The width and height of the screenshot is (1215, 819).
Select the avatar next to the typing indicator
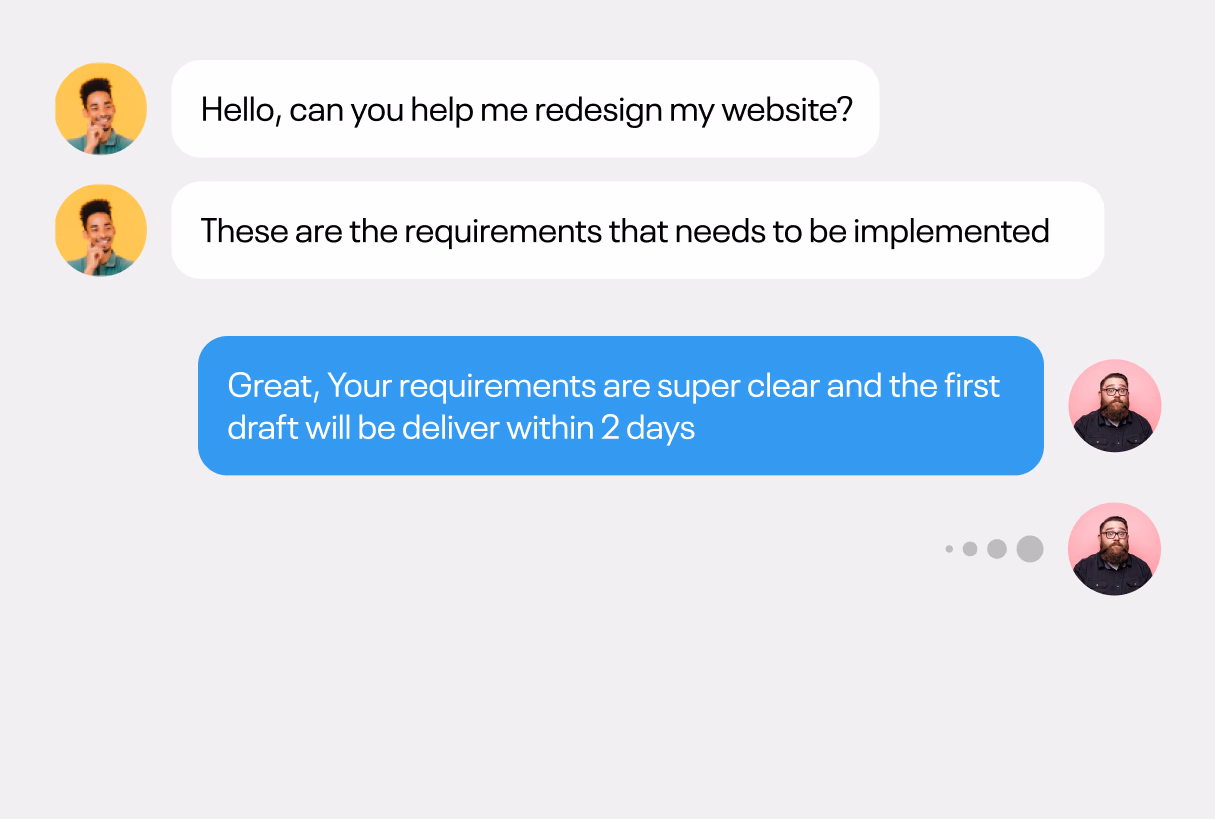tap(1114, 548)
